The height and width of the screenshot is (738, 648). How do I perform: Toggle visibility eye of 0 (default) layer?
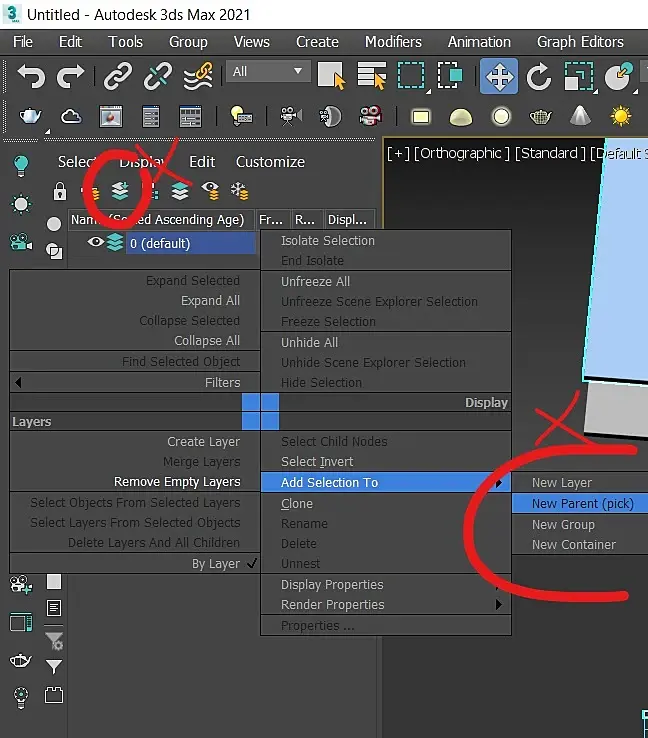click(x=96, y=242)
